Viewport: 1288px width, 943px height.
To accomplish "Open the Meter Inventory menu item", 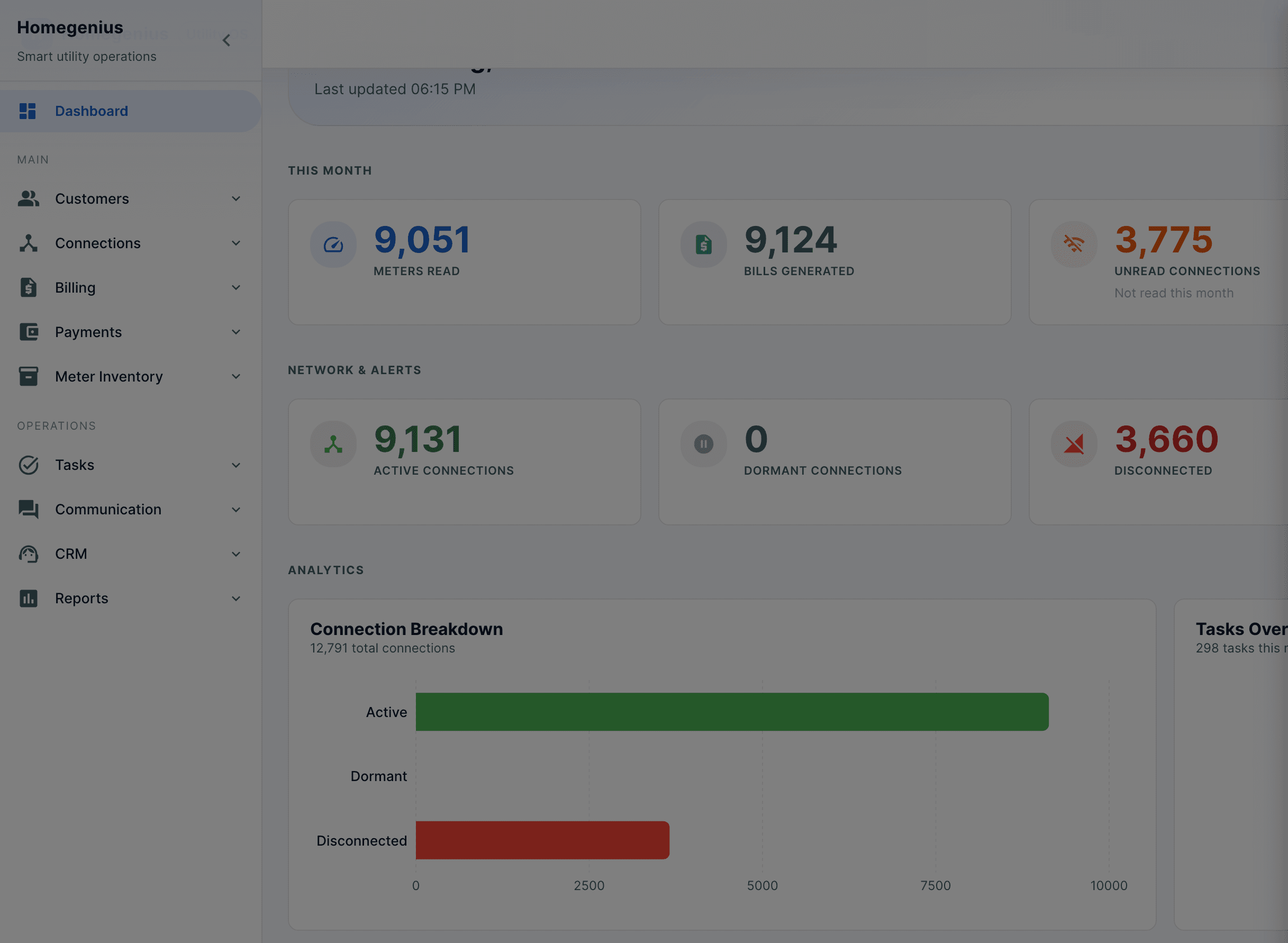I will tap(131, 377).
